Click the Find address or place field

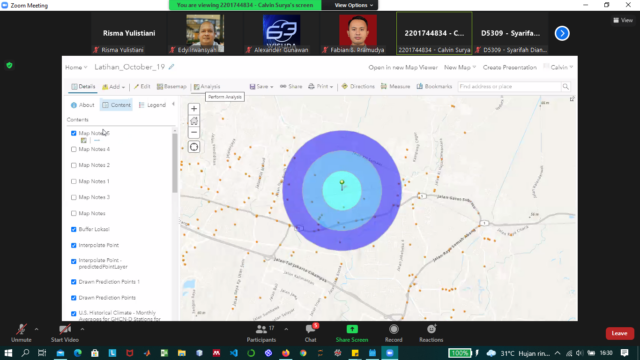tap(509, 87)
